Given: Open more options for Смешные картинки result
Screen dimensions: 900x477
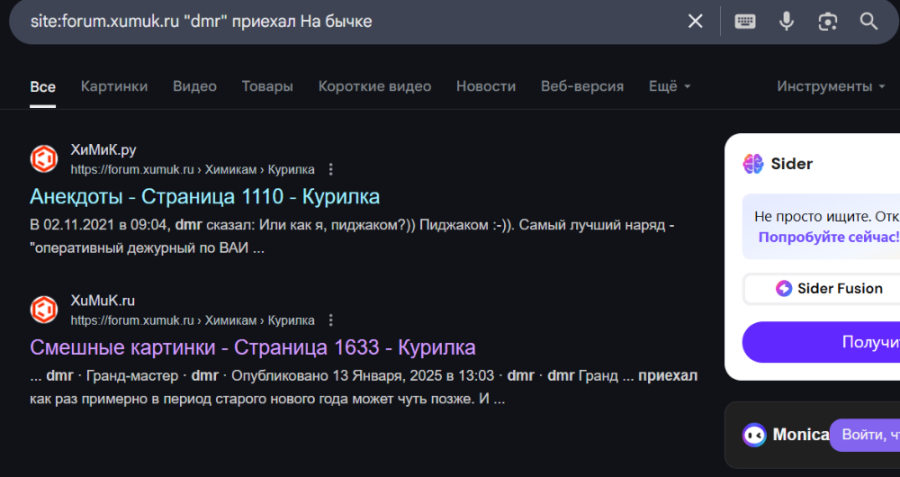Looking at the screenshot, I should point(331,320).
